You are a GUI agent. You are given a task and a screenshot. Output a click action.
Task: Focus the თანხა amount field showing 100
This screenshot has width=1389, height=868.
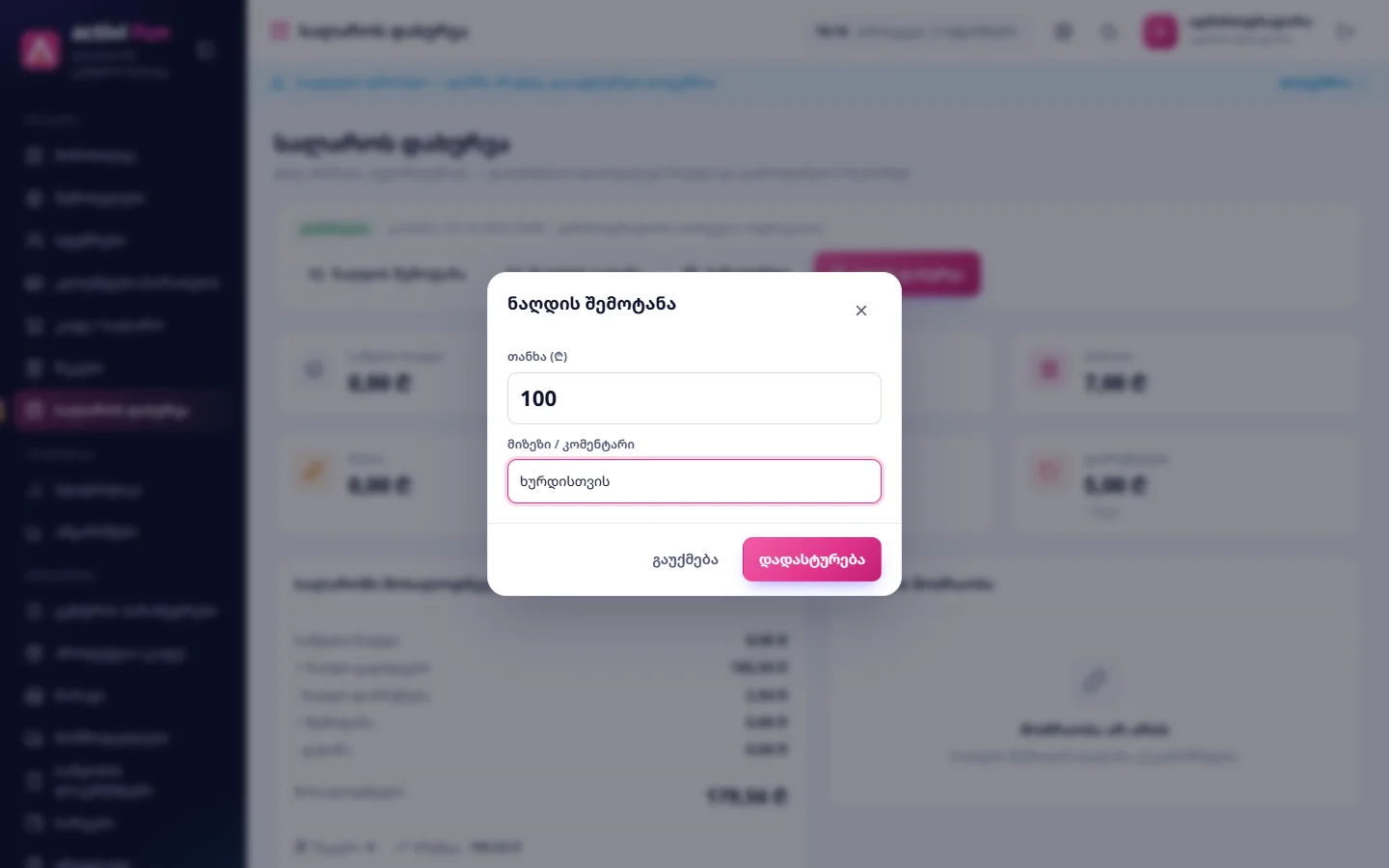pyautogui.click(x=694, y=398)
